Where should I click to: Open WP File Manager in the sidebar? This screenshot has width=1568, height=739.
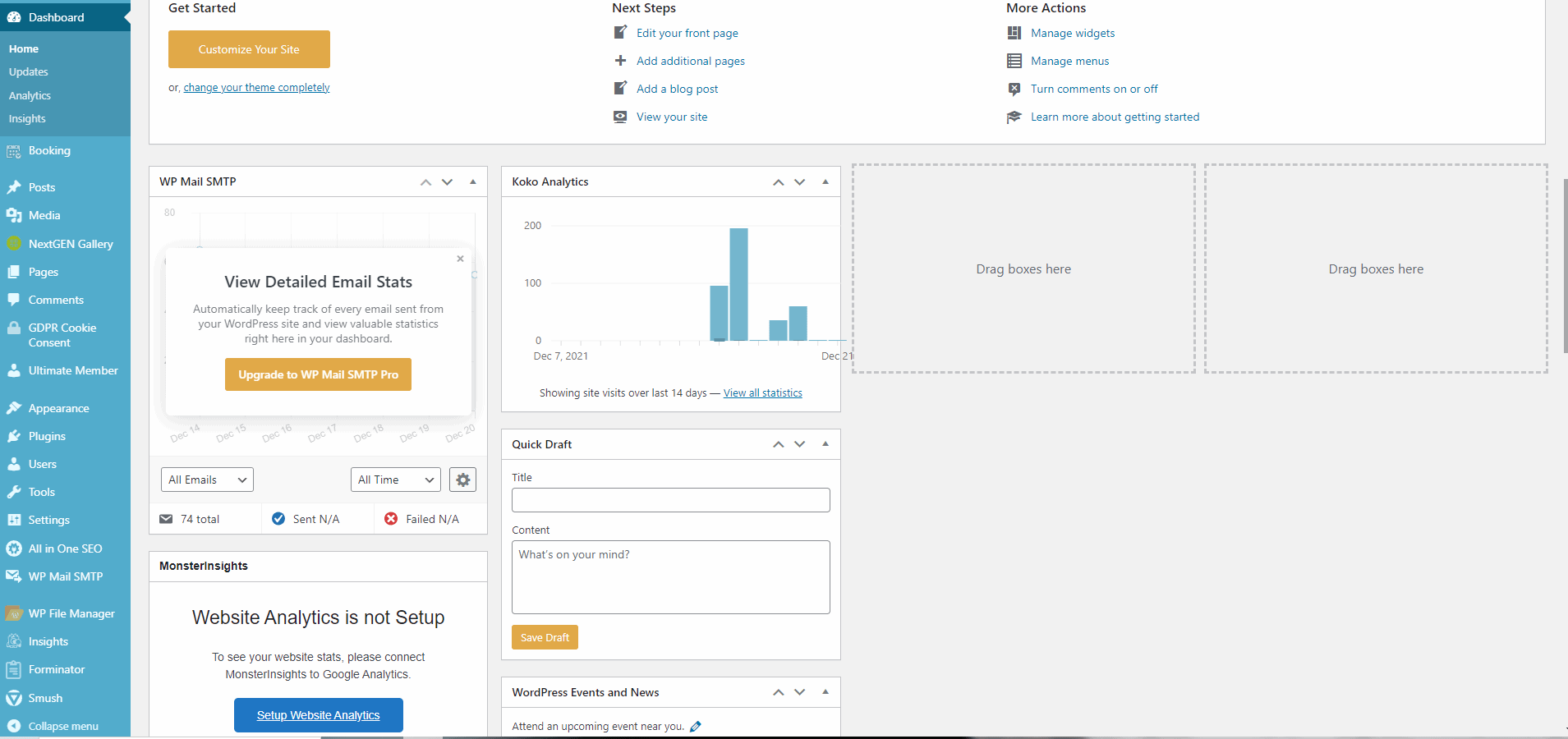[x=71, y=613]
